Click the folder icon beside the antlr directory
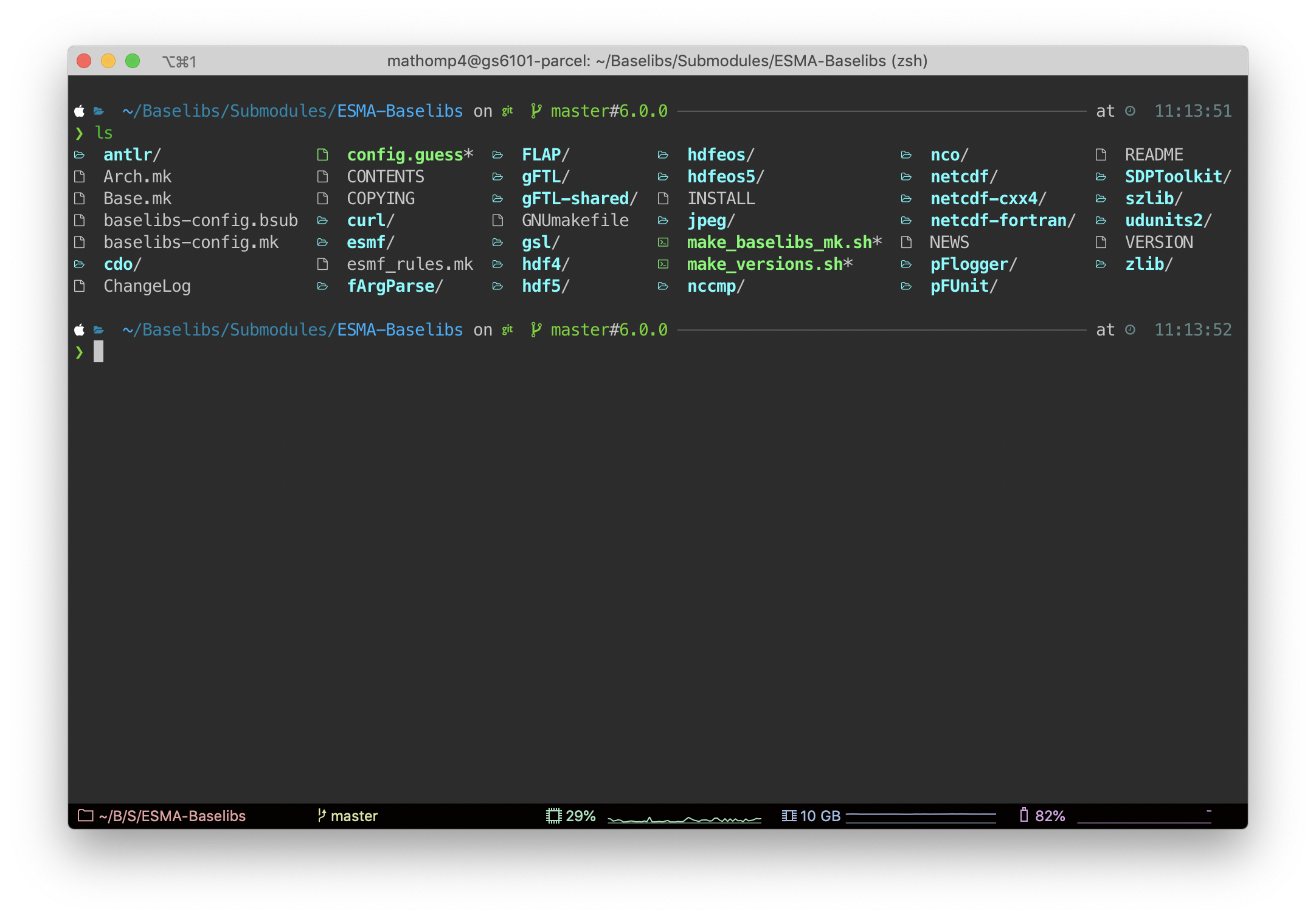 80,154
